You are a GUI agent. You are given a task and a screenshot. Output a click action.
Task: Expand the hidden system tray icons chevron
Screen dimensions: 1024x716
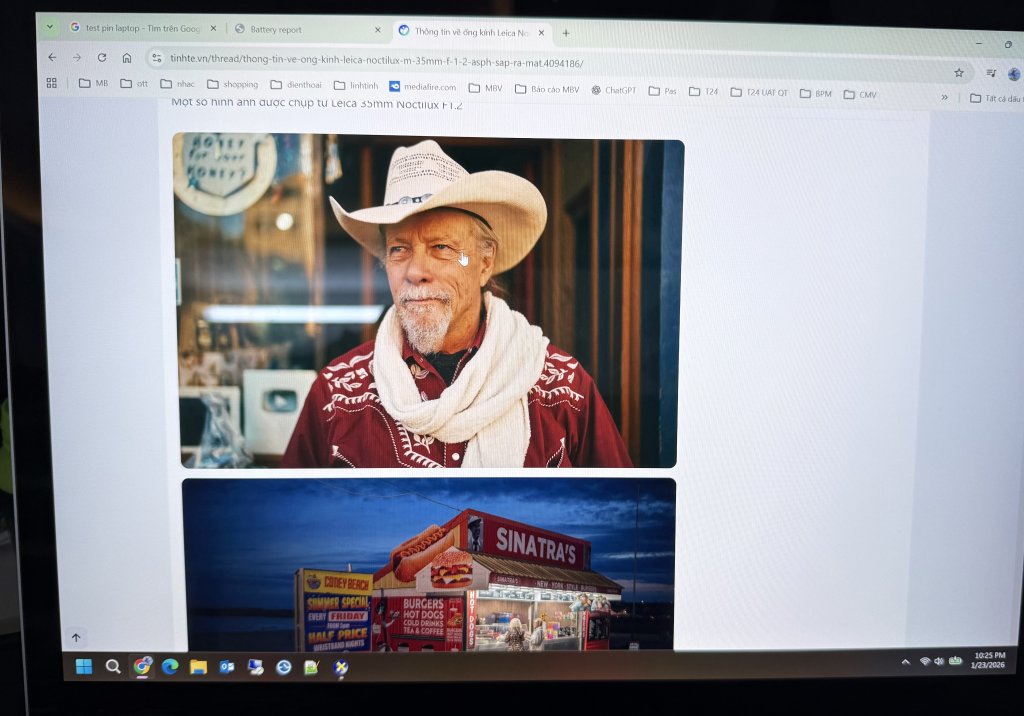click(906, 662)
